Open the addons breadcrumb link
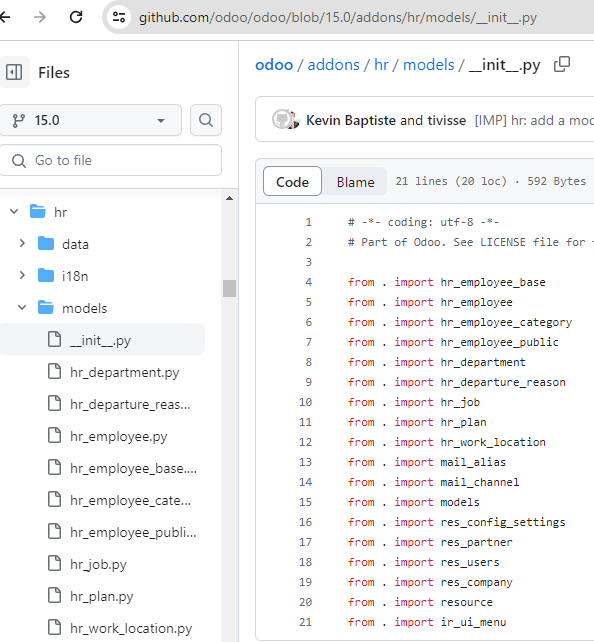This screenshot has width=594, height=642. [x=333, y=65]
